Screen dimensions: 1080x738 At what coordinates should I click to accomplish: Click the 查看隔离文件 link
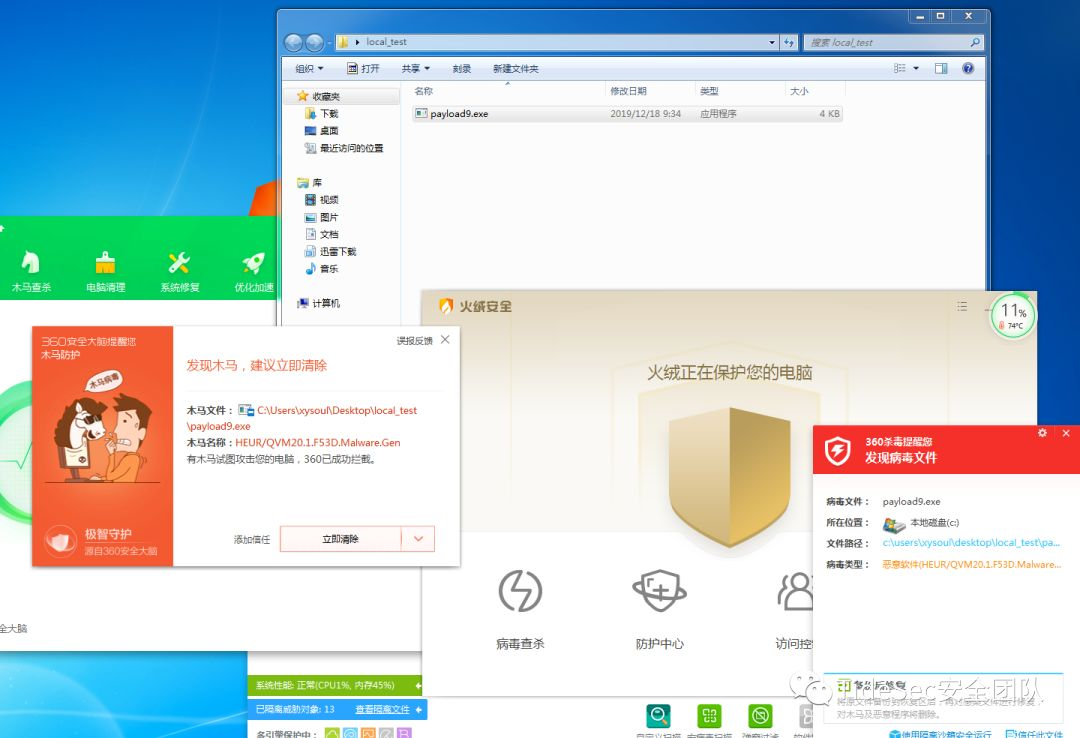(382, 709)
